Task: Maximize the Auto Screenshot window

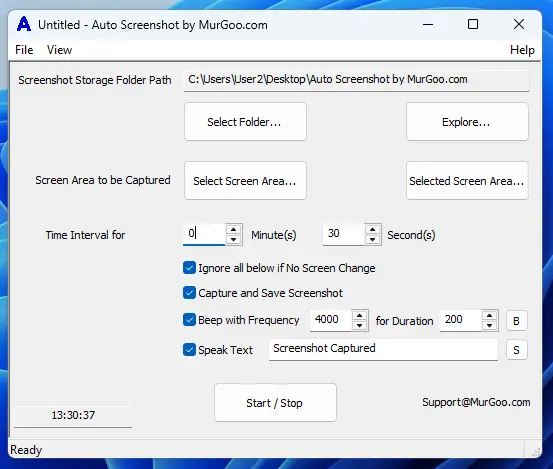Action: 473,25
